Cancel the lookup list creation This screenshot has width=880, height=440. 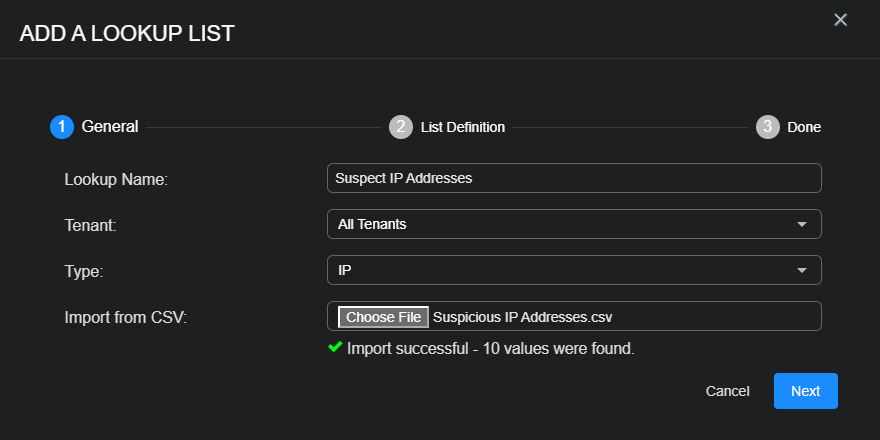(x=727, y=391)
